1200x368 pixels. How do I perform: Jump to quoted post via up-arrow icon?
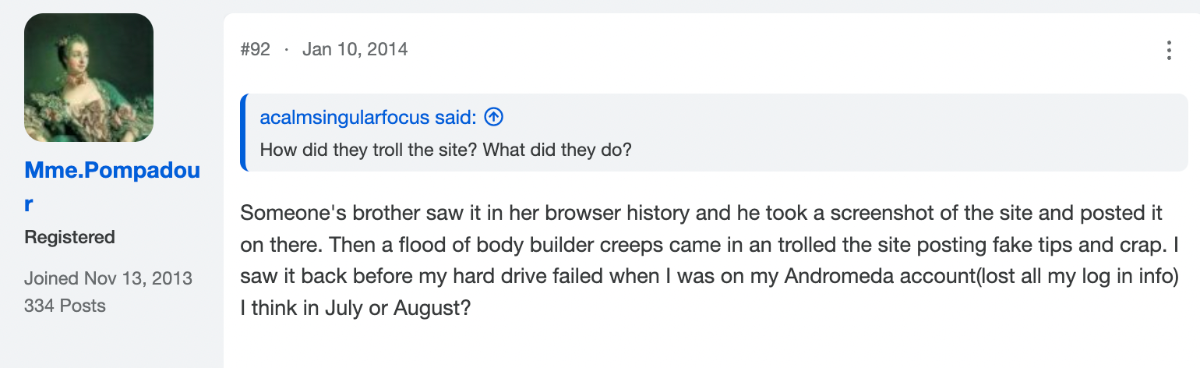point(493,118)
